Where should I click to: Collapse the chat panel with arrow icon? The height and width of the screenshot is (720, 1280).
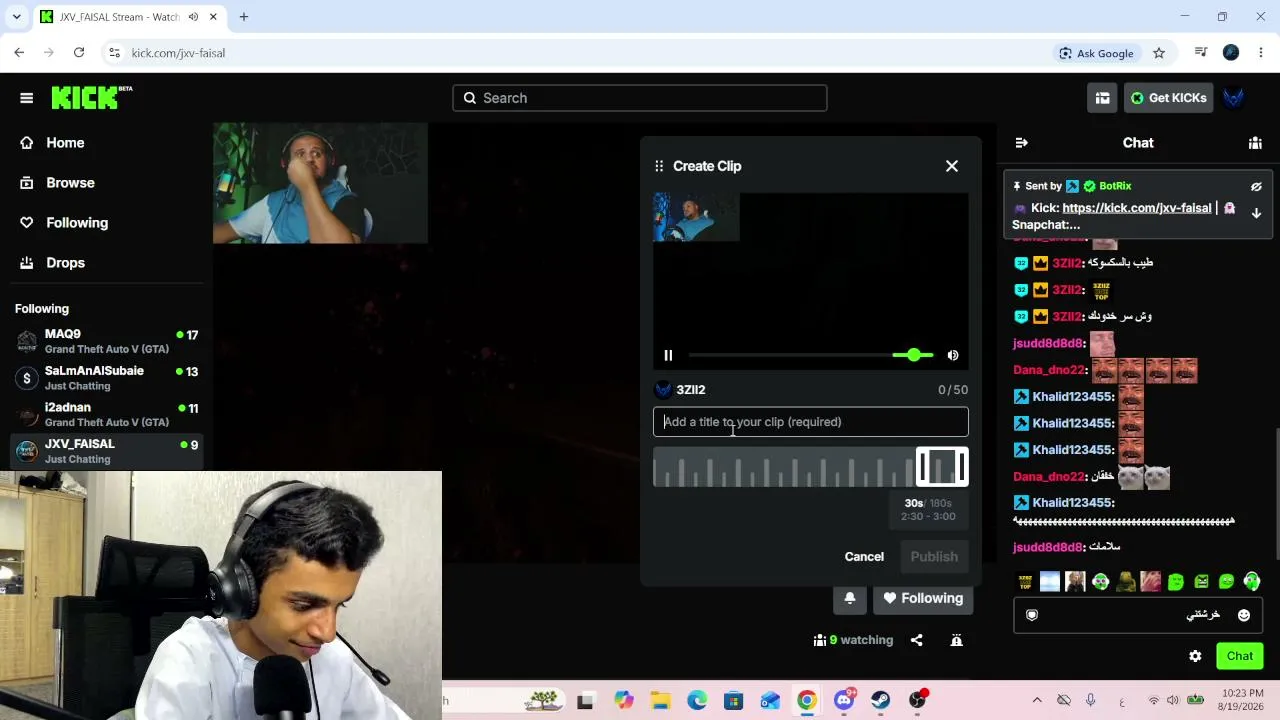pos(1021,143)
